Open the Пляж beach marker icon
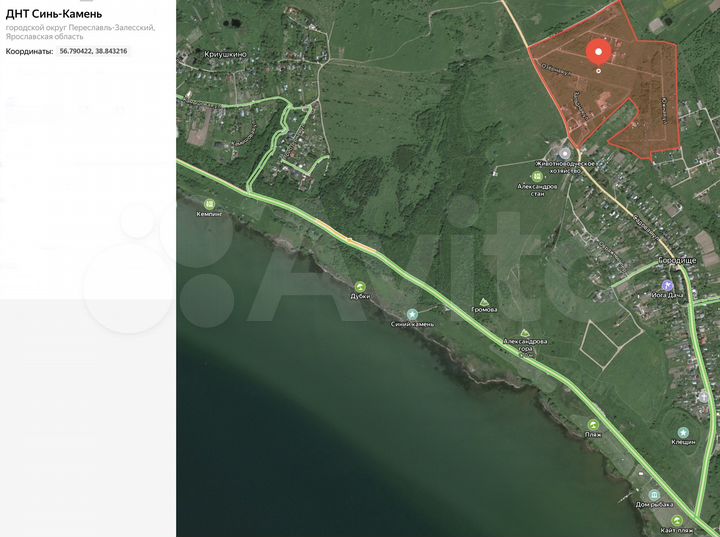 pyautogui.click(x=593, y=424)
